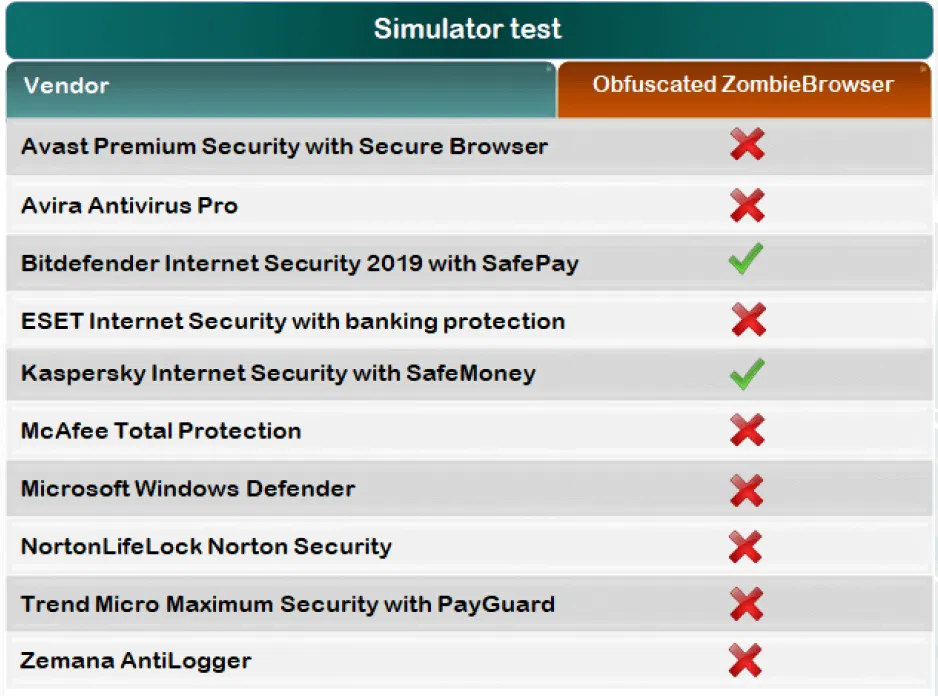Image resolution: width=938 pixels, height=696 pixels.
Task: Click the green checkmark for Bitdefender
Action: [x=746, y=261]
